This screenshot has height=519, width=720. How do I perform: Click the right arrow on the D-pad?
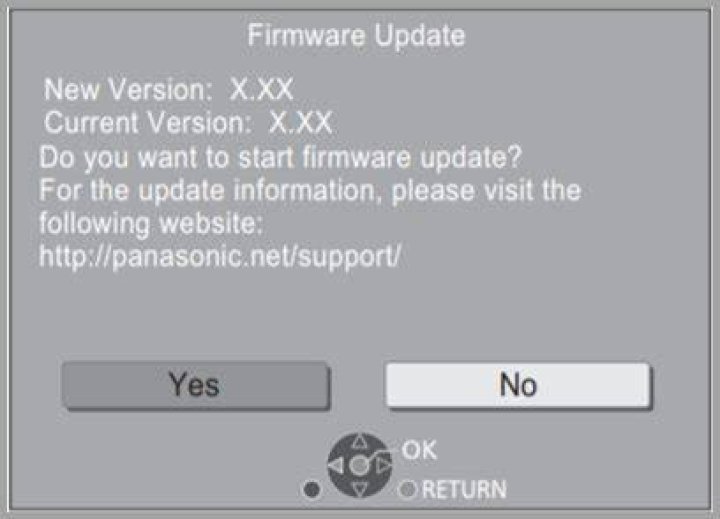click(383, 466)
